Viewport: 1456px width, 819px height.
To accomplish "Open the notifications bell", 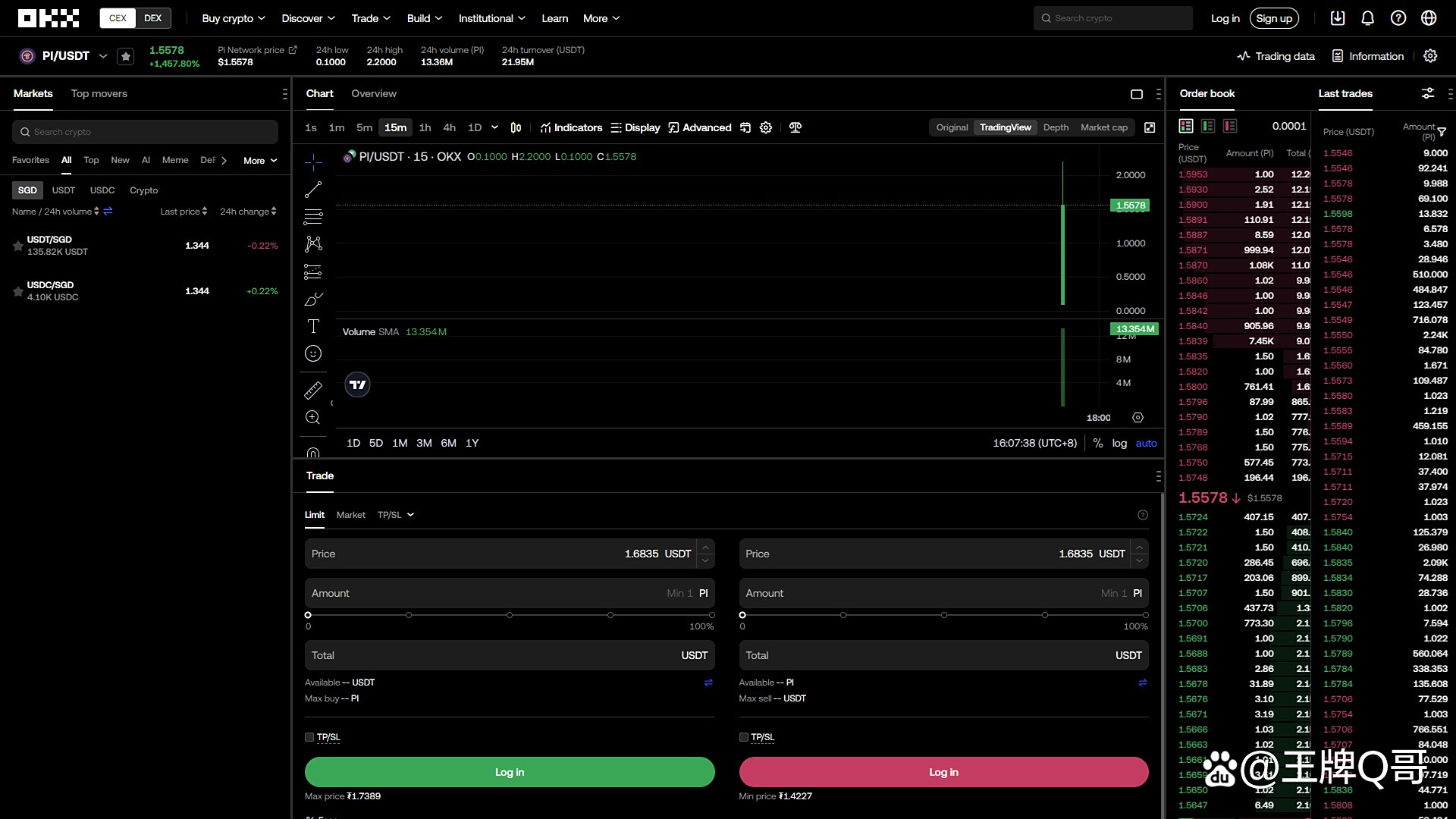I will [1367, 18].
